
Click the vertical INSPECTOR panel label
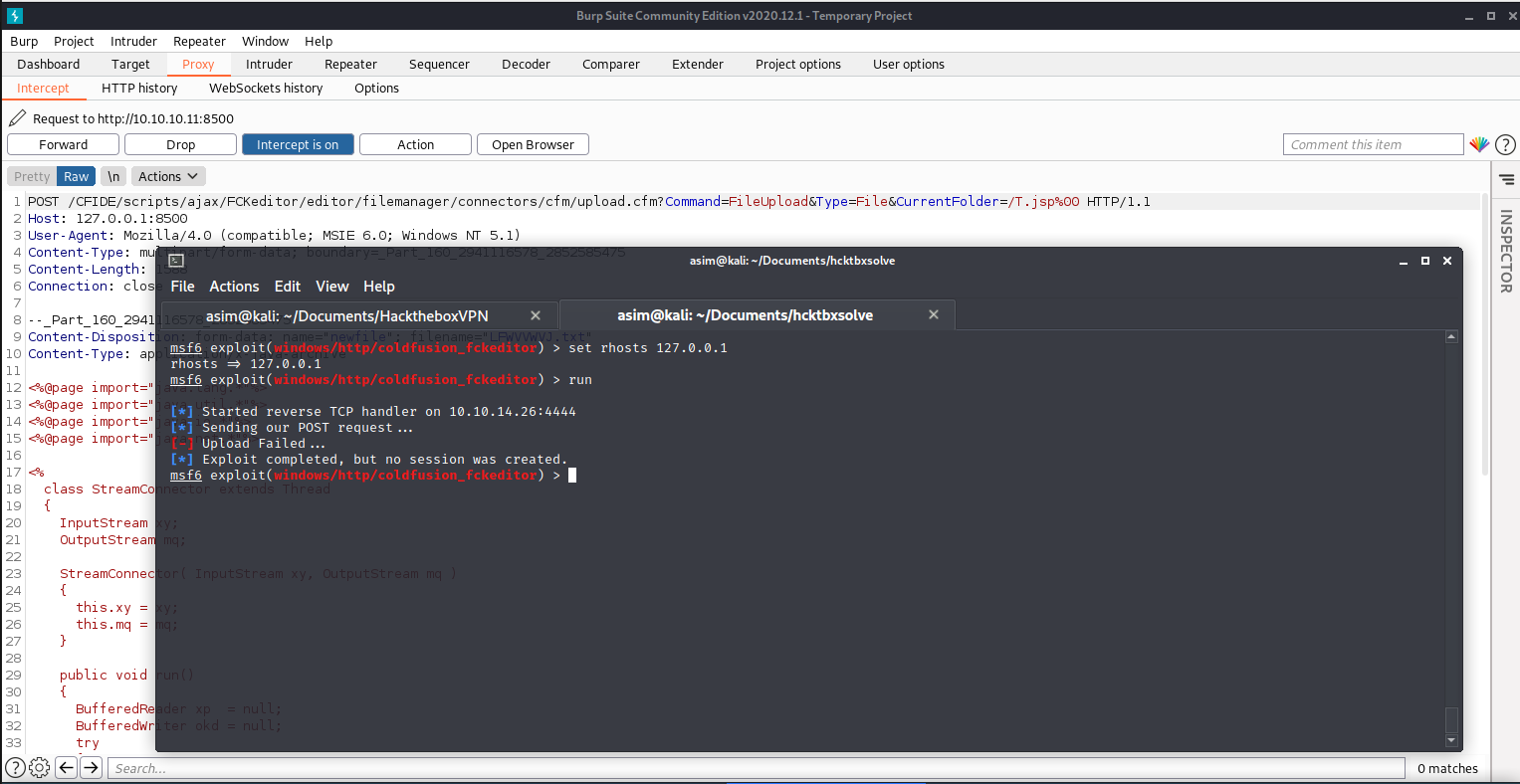[x=1505, y=251]
